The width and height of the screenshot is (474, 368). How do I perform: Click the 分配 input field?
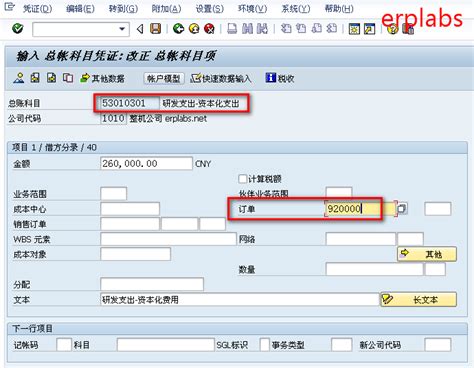[152, 284]
